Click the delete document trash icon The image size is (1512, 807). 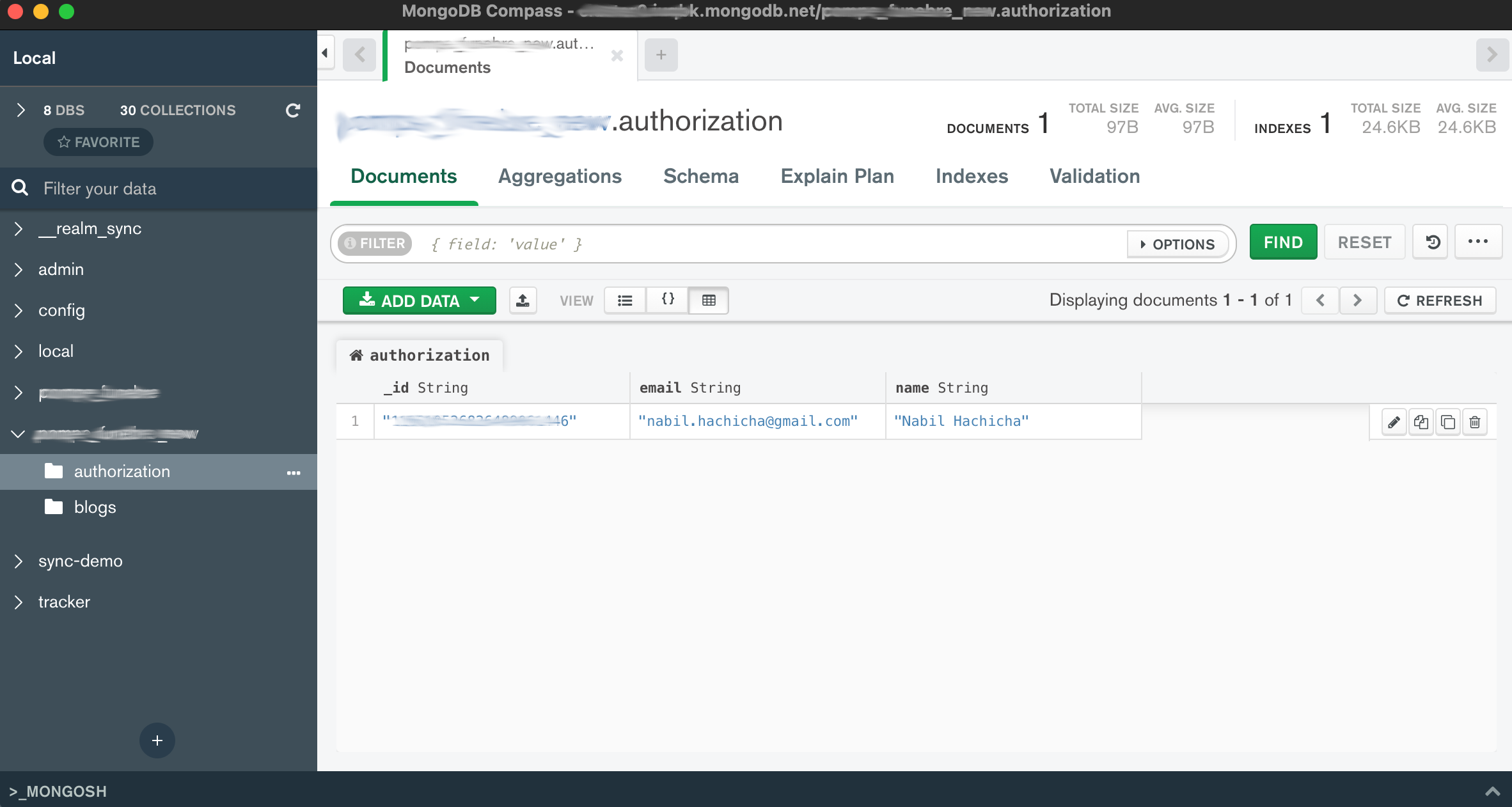(x=1474, y=422)
